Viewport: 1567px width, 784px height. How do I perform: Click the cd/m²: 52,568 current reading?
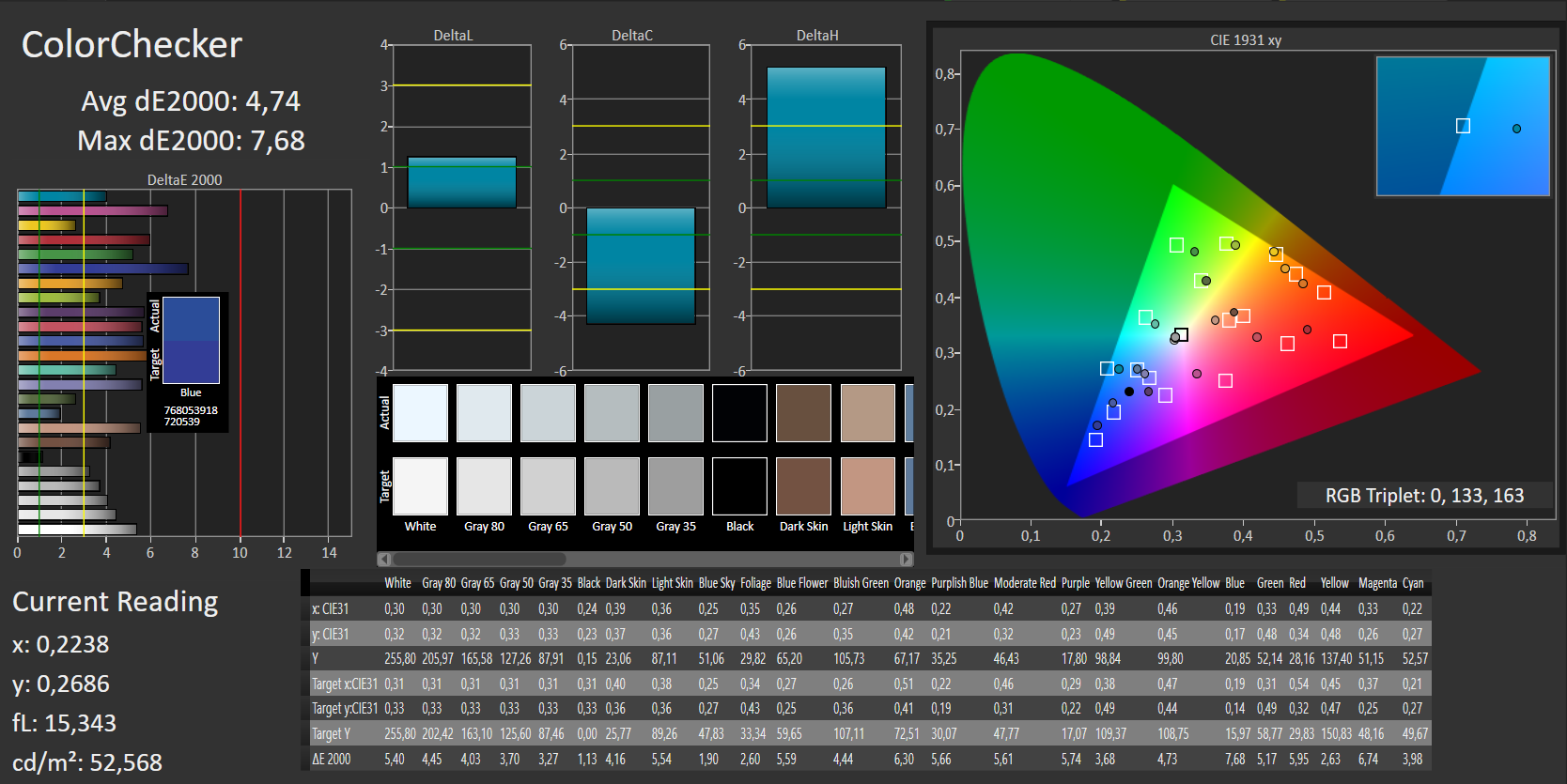(87, 762)
